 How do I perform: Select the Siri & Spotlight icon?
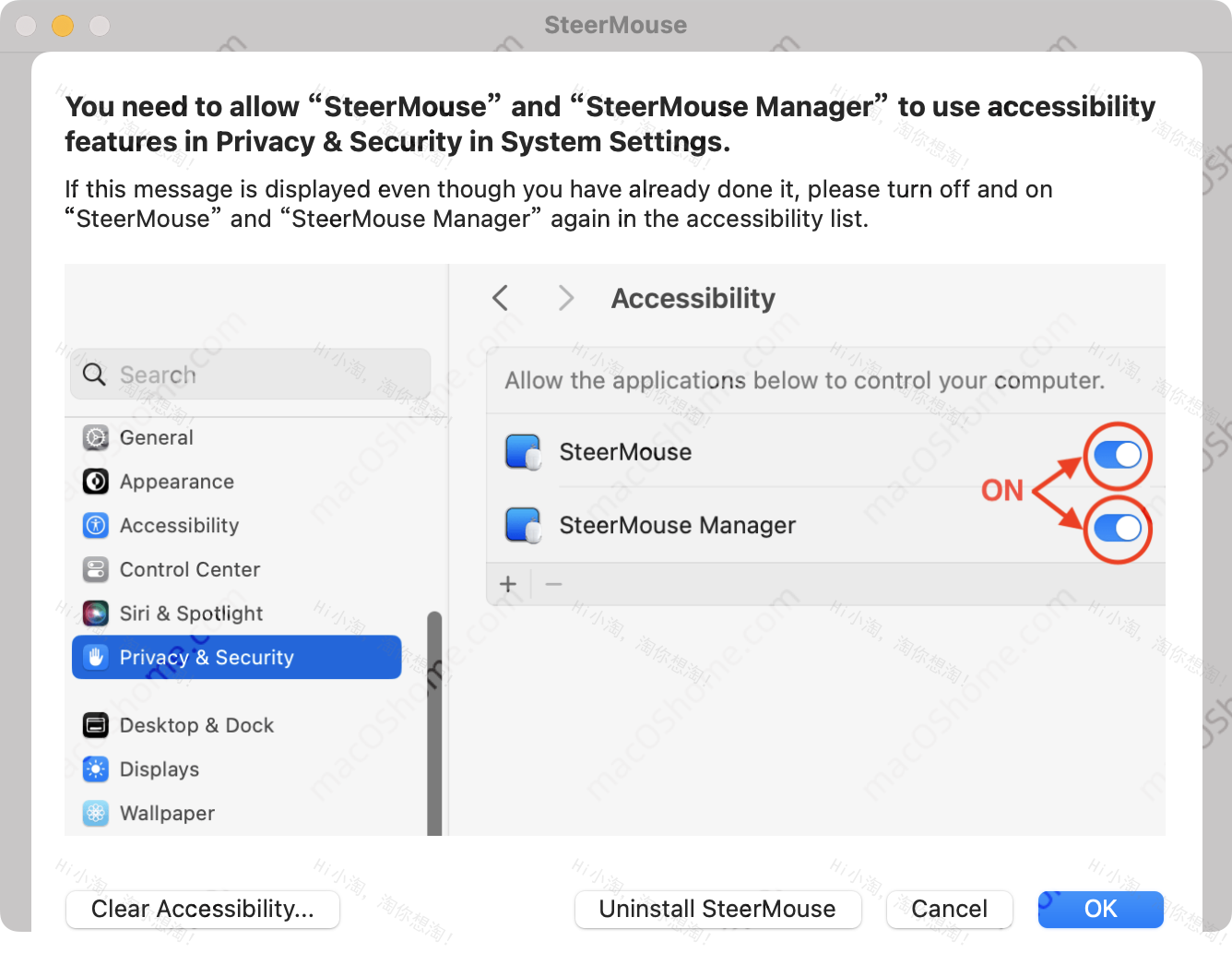[x=96, y=614]
